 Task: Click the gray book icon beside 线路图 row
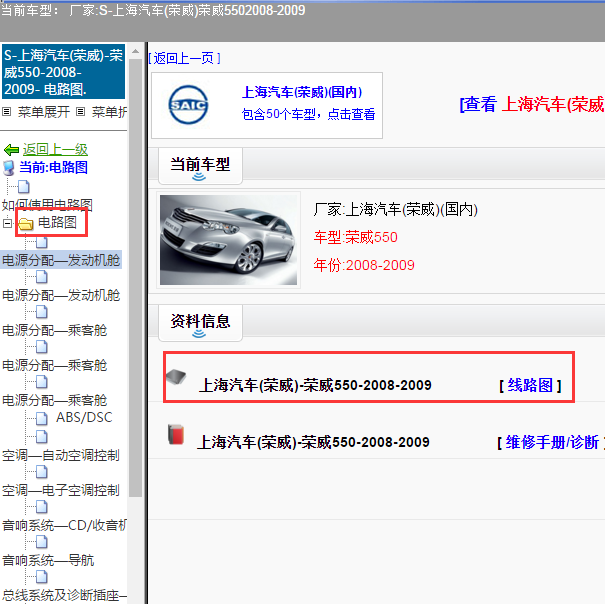pyautogui.click(x=176, y=376)
